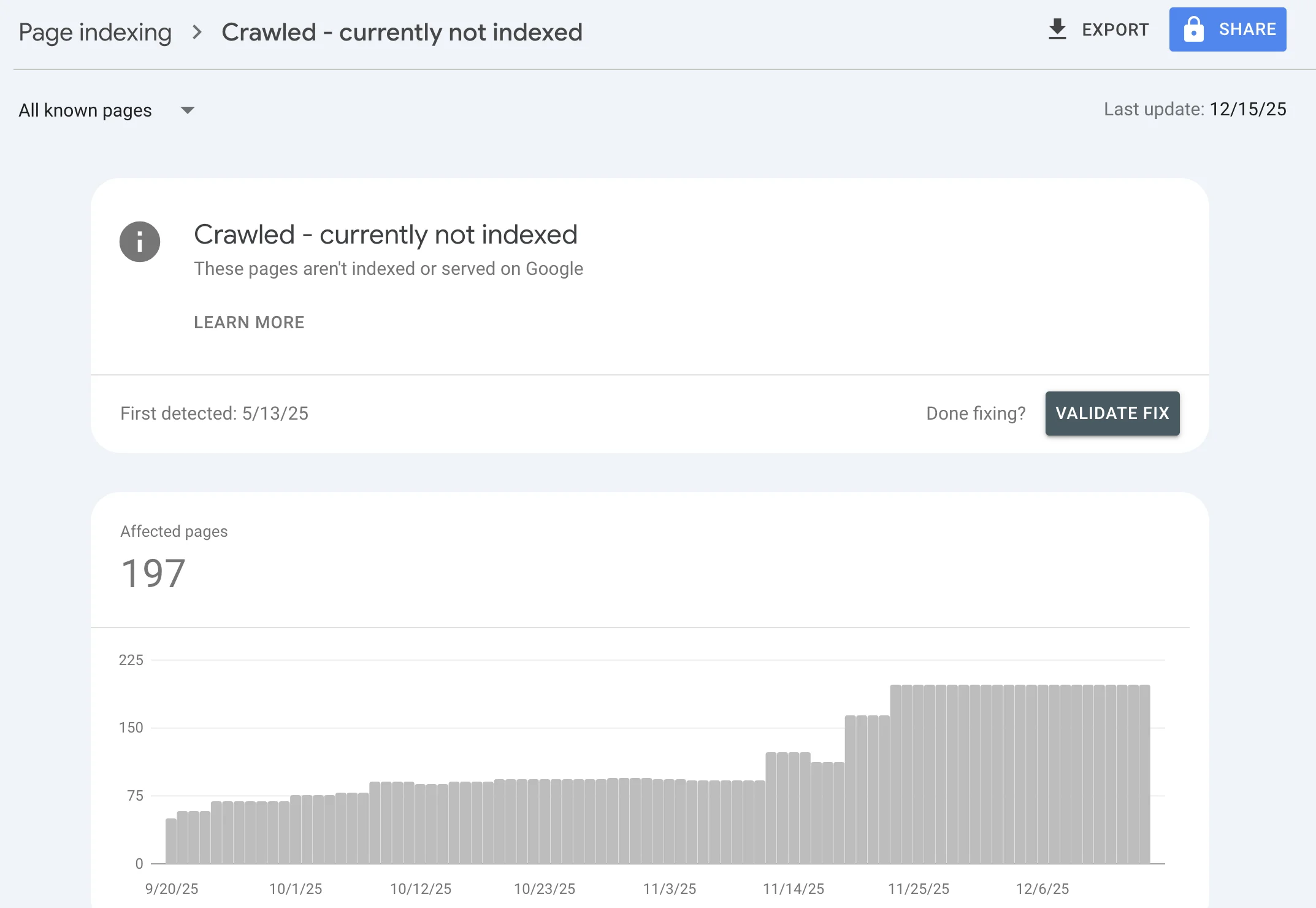The width and height of the screenshot is (1316, 908).
Task: Click the First detected date label
Action: (215, 413)
